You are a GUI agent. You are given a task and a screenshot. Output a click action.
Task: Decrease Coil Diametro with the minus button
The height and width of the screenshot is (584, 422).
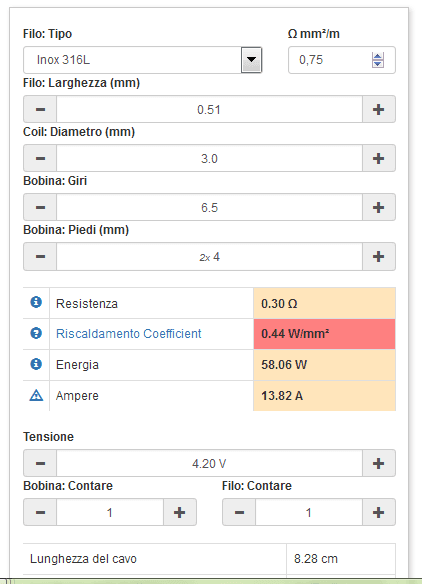pos(40,158)
